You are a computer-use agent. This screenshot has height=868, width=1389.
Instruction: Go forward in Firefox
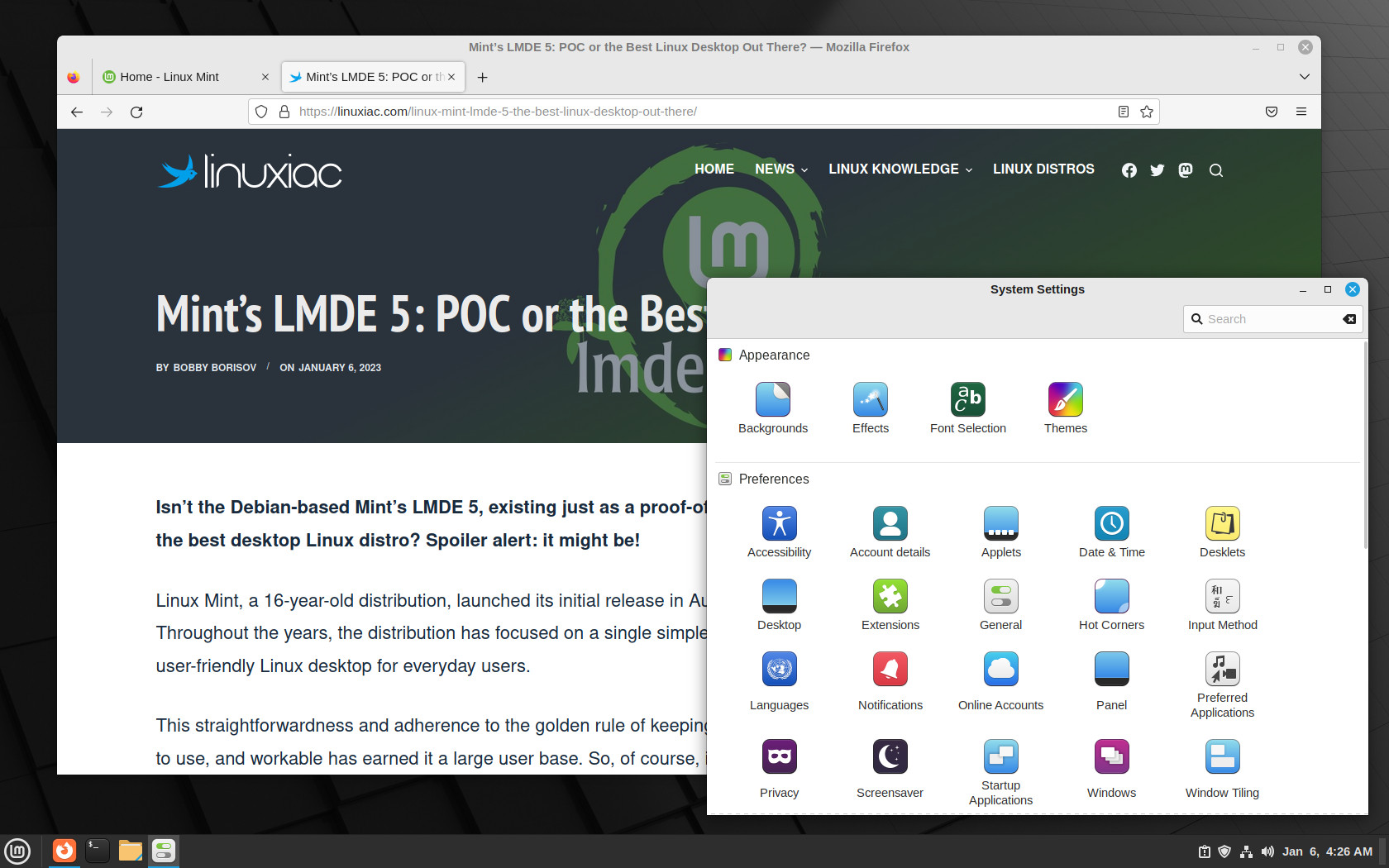[107, 112]
